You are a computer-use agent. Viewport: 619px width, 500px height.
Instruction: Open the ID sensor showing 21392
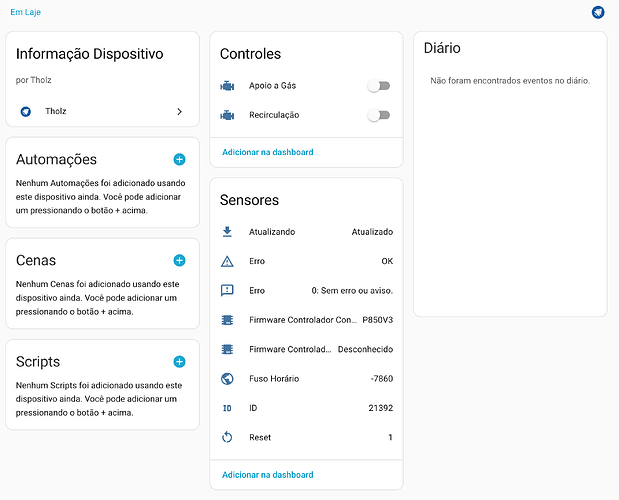pyautogui.click(x=306, y=408)
